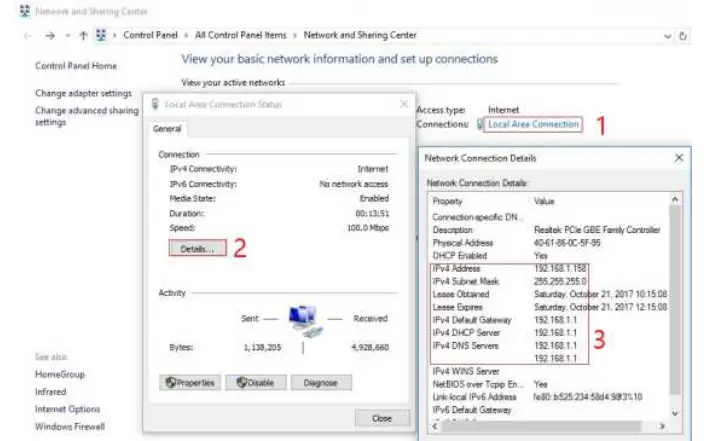Screen dimensions: 721x441
Task: Open Windows Firewall link
Action: (70, 426)
